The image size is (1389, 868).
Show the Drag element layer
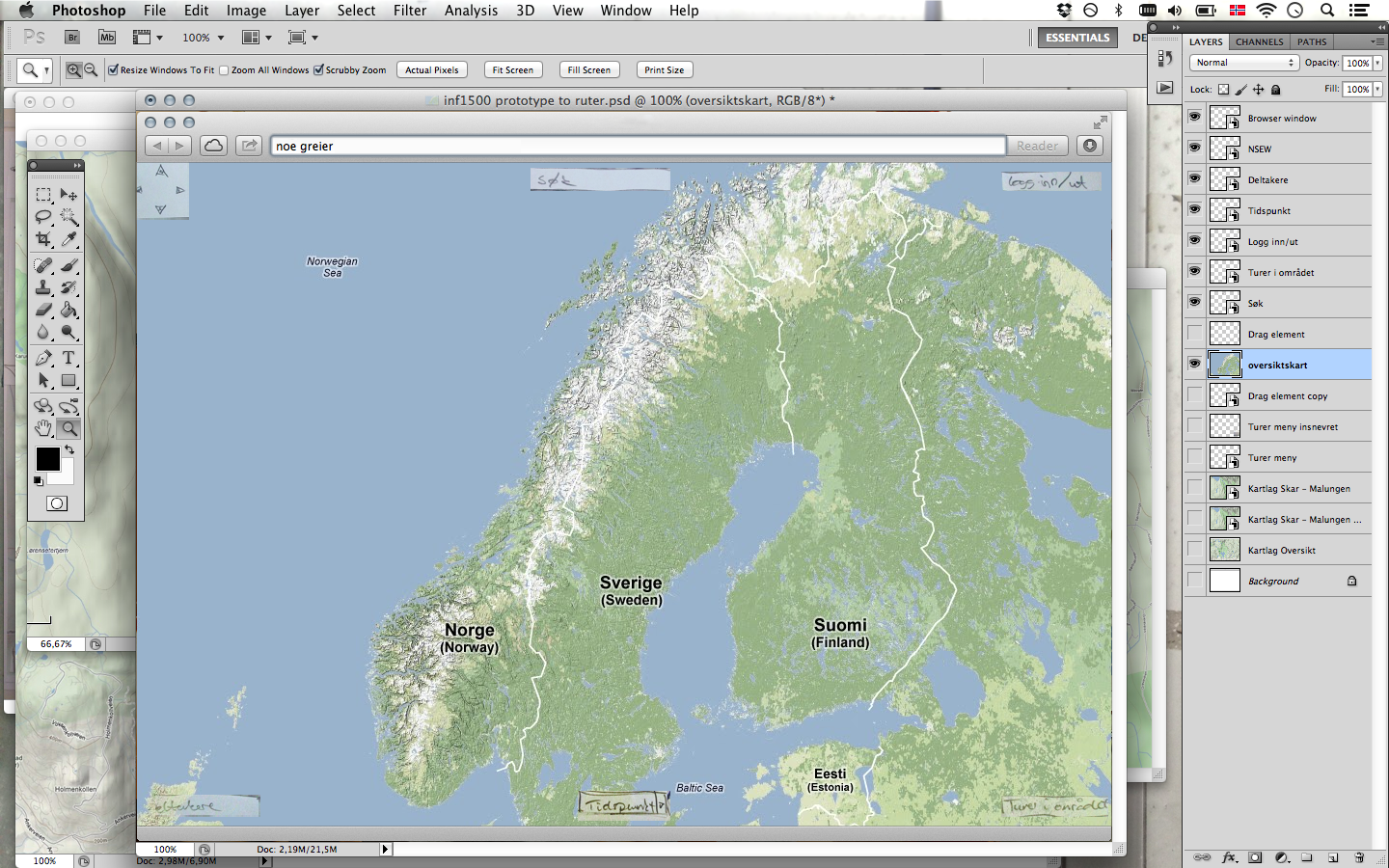[x=1195, y=333]
